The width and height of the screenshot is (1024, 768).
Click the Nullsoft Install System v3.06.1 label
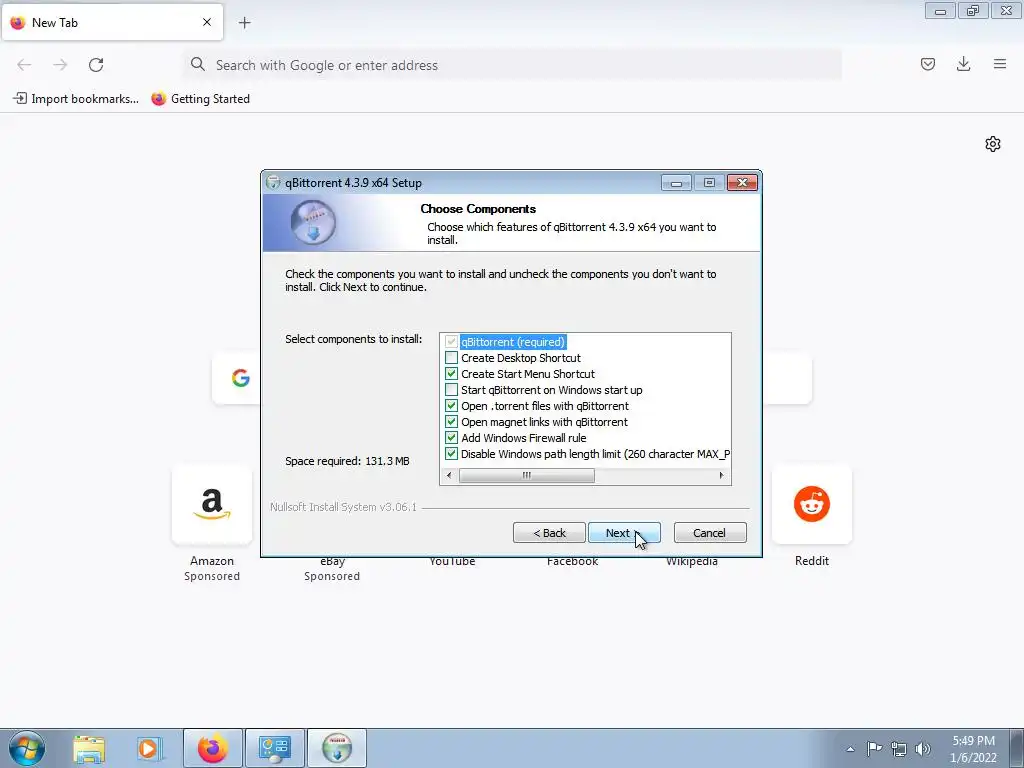click(x=344, y=507)
